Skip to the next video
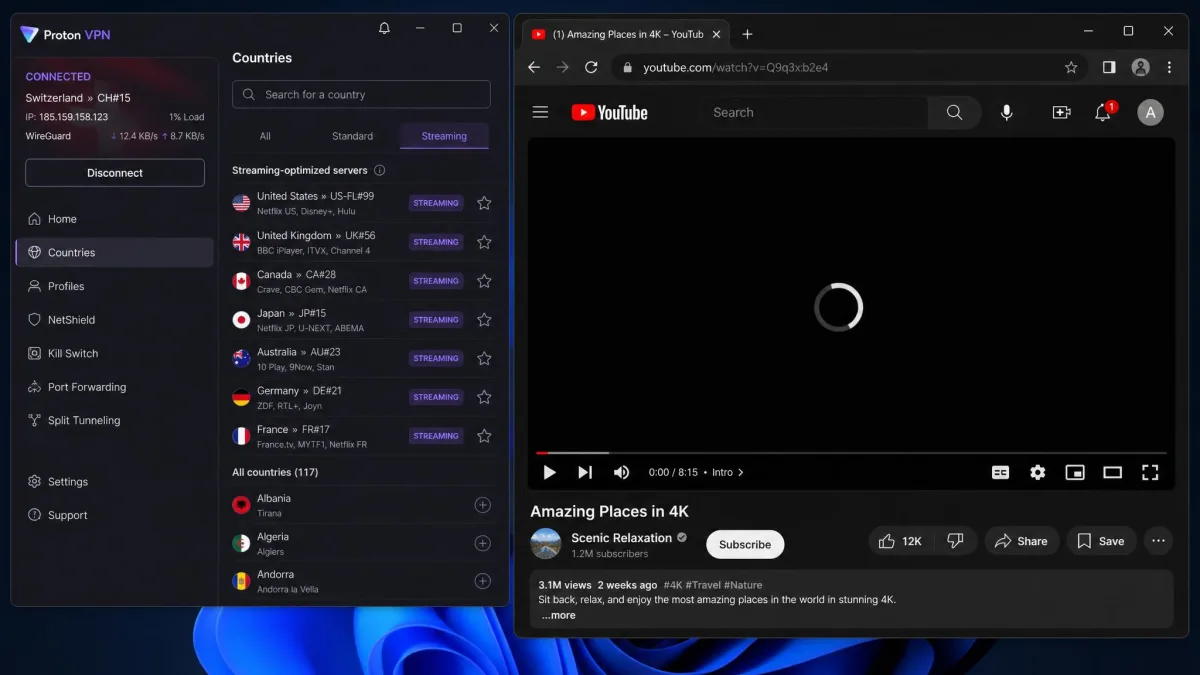The height and width of the screenshot is (675, 1200). click(585, 472)
